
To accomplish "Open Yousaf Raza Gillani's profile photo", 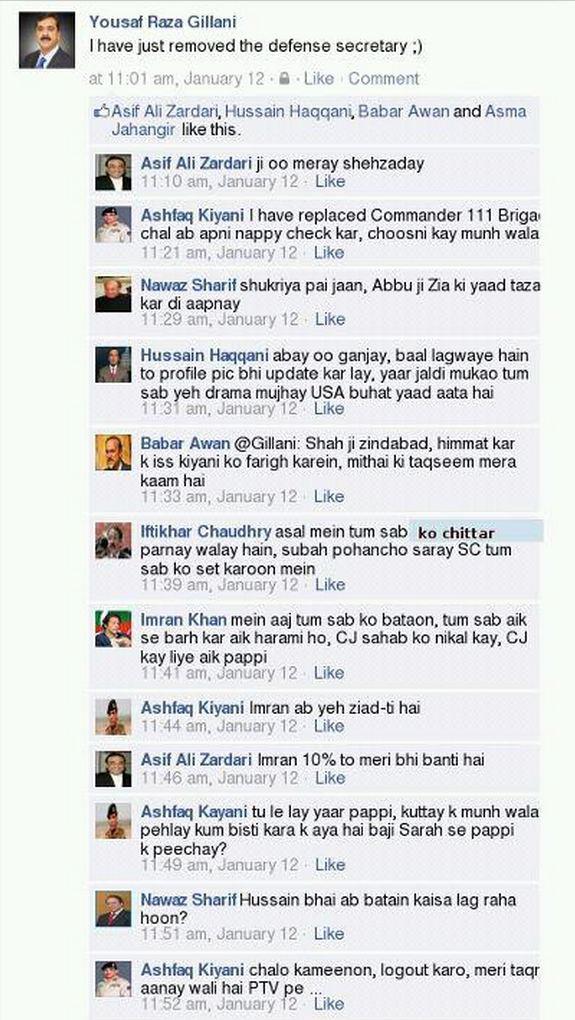I will point(46,40).
